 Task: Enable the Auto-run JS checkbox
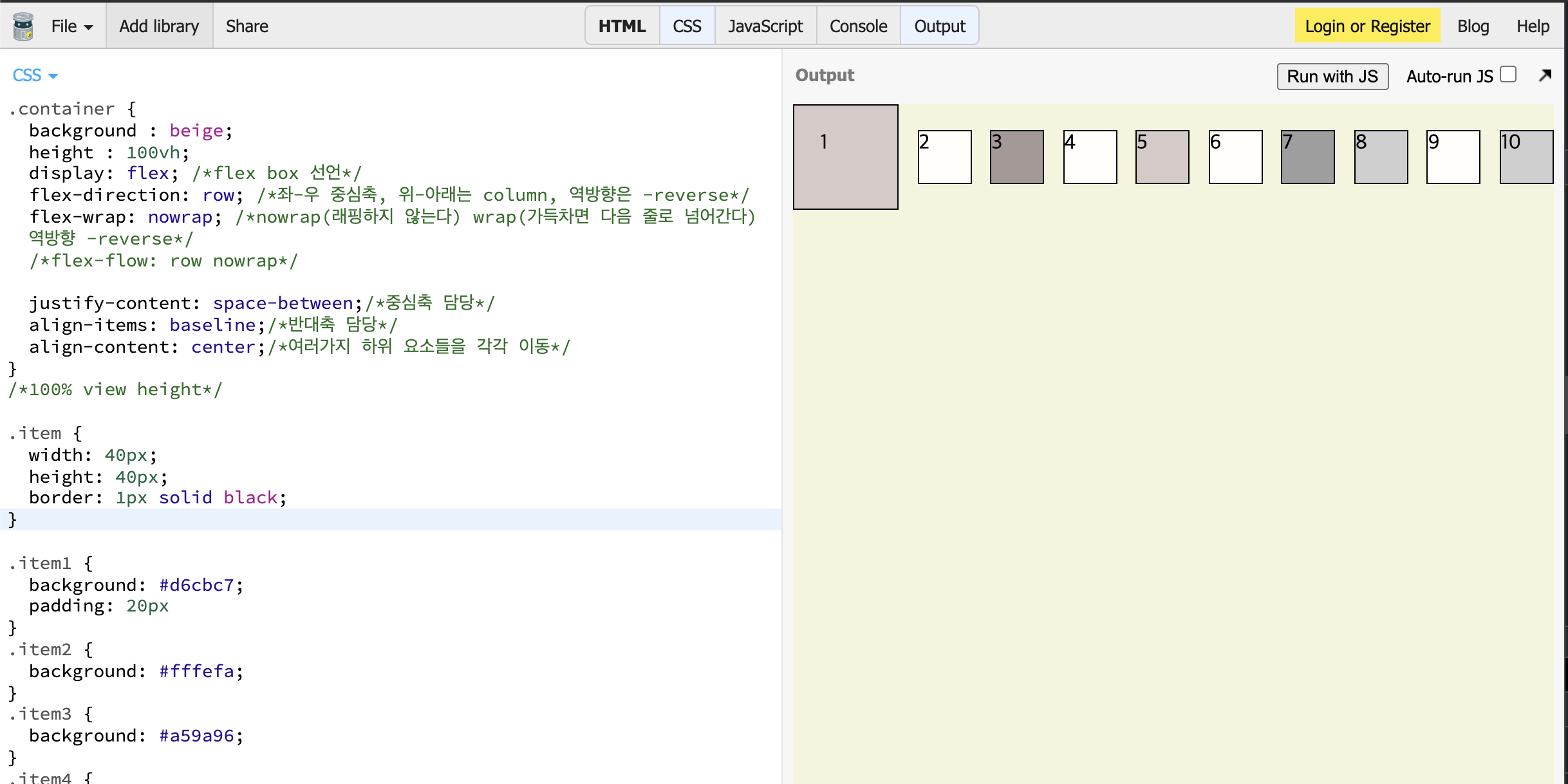pos(1508,75)
